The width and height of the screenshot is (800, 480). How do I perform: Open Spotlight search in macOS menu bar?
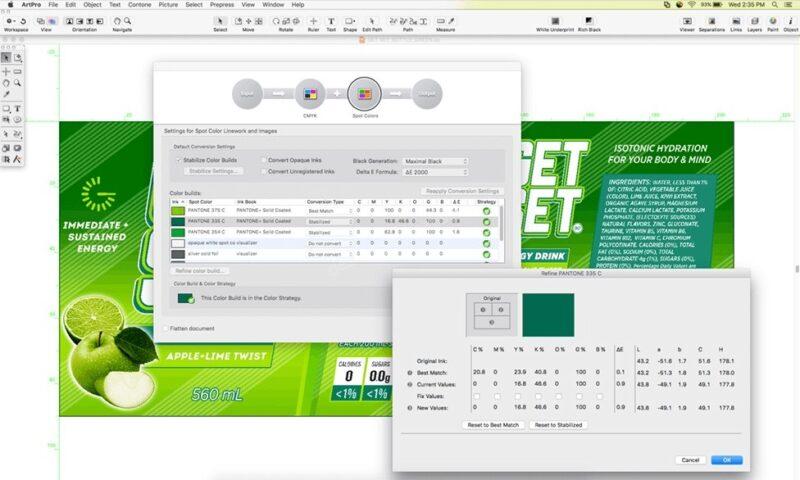coord(774,5)
